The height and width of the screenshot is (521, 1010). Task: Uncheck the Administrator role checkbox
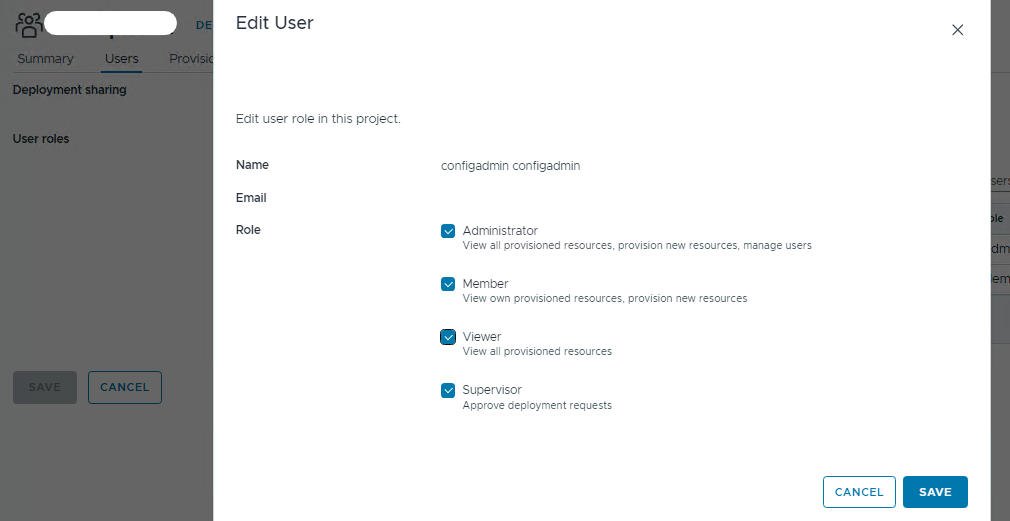pos(448,231)
